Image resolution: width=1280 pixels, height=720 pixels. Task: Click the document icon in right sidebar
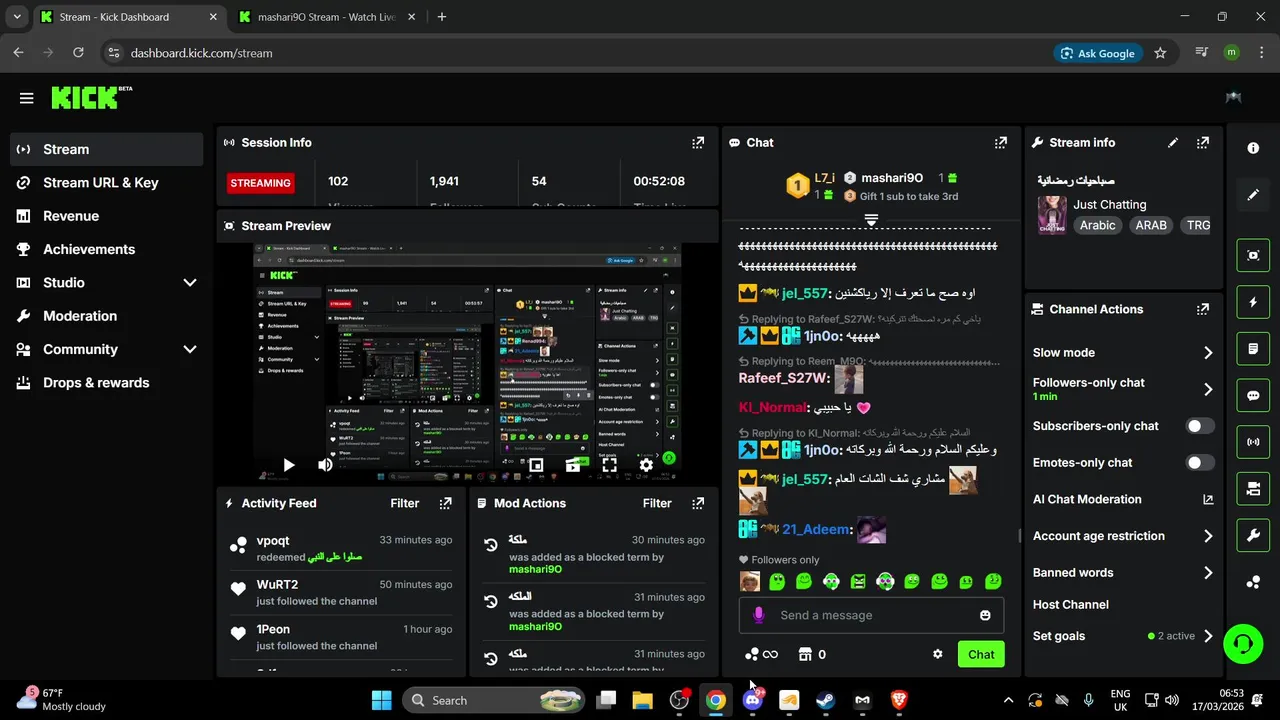1253,349
